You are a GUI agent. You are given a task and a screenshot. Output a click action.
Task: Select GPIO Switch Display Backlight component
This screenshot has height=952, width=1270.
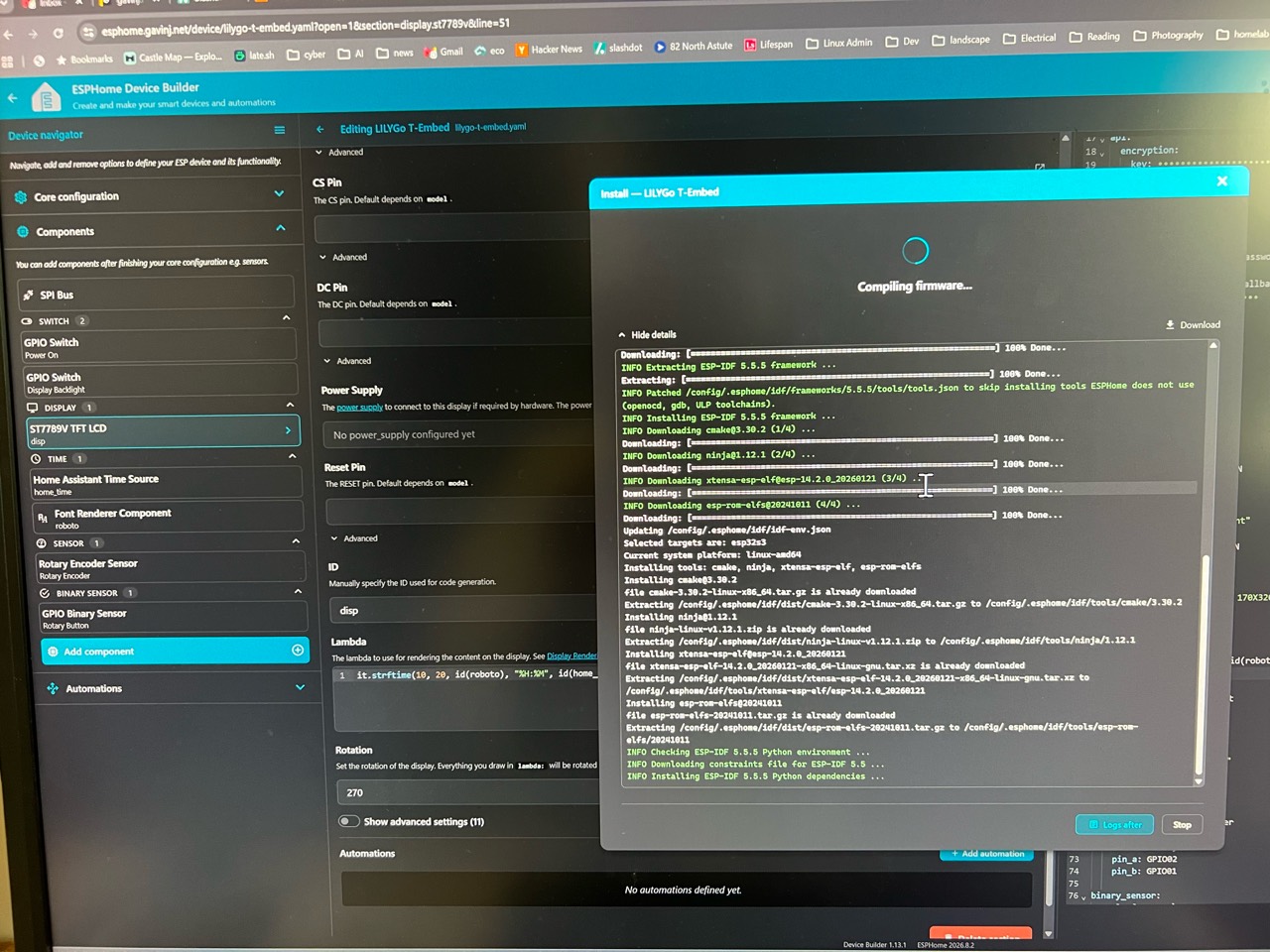160,381
